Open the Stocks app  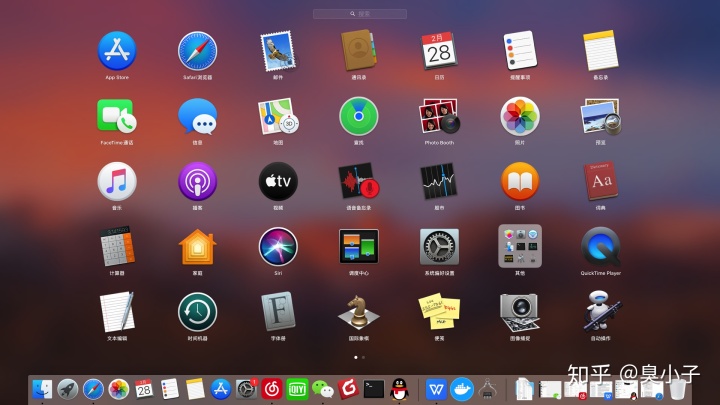click(x=439, y=181)
